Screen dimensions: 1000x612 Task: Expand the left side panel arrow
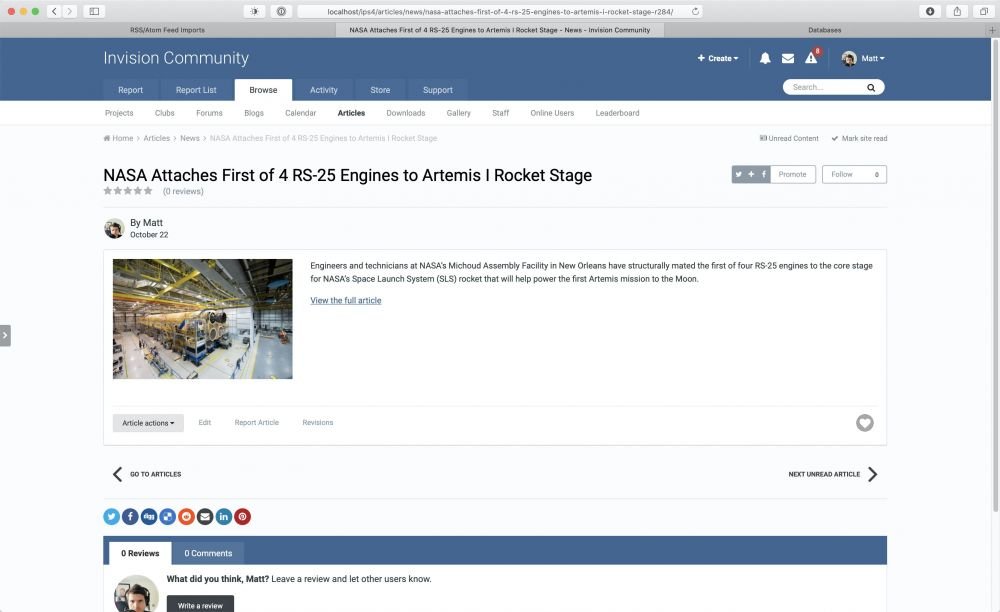pyautogui.click(x=5, y=336)
